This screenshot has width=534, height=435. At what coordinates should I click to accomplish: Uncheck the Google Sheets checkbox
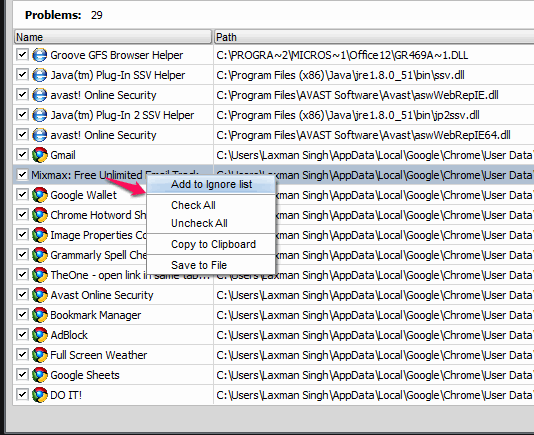pyautogui.click(x=22, y=375)
